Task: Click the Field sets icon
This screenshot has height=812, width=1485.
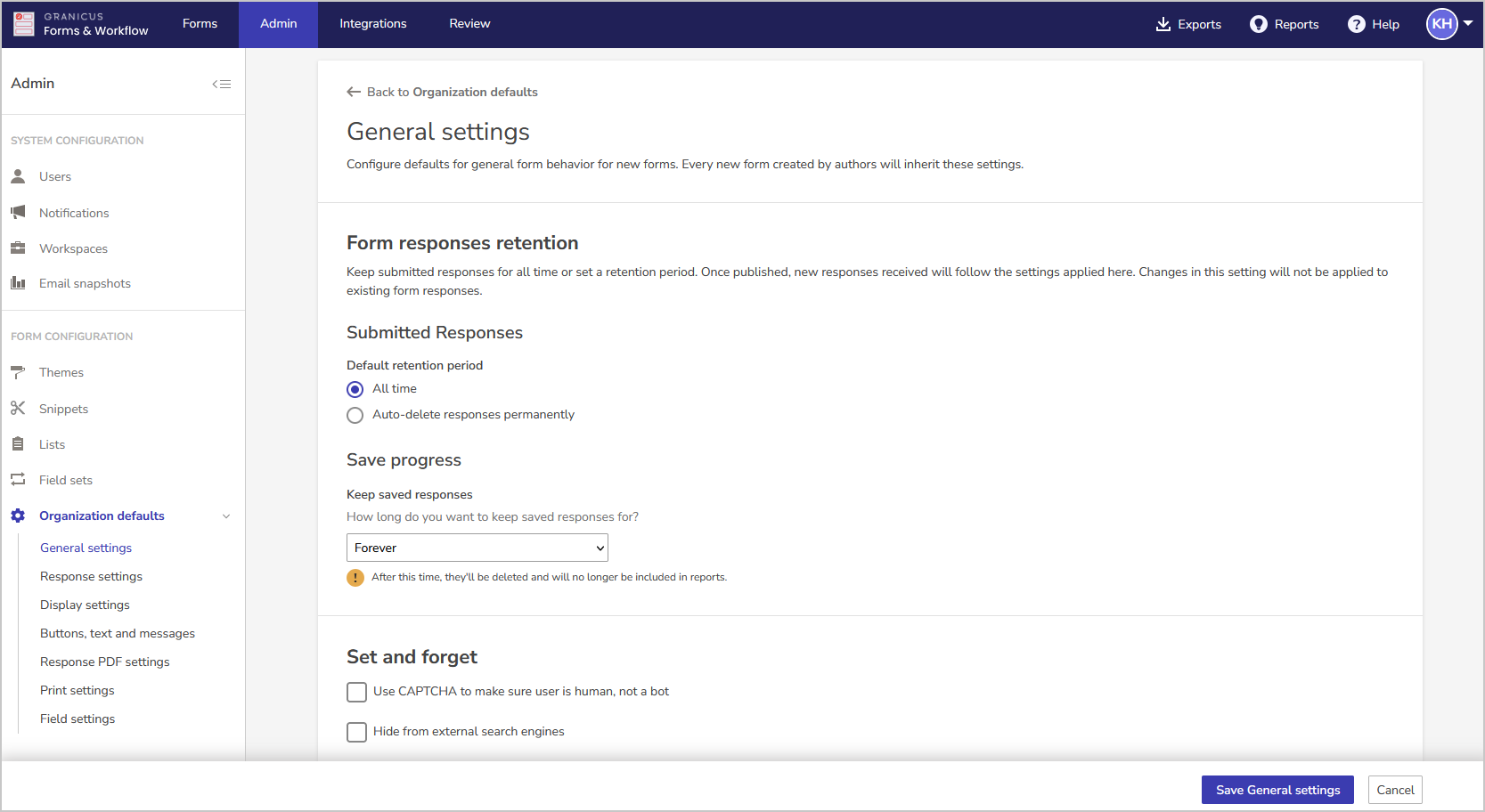Action: coord(18,479)
